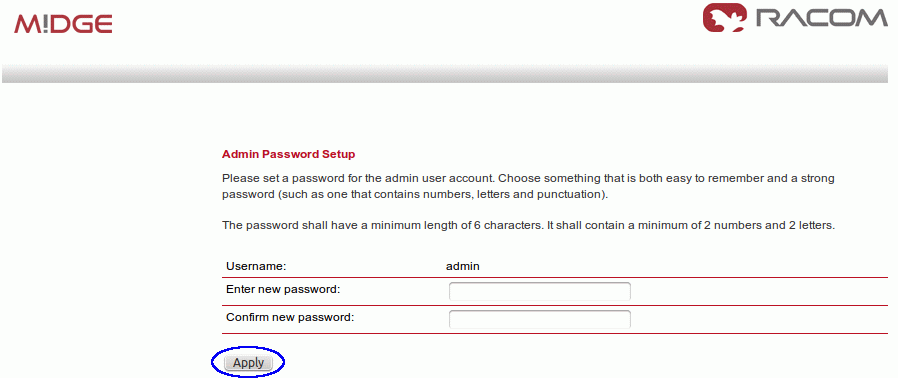Focus the Confirm new password field
Screen dimensions: 898x378
click(x=539, y=319)
